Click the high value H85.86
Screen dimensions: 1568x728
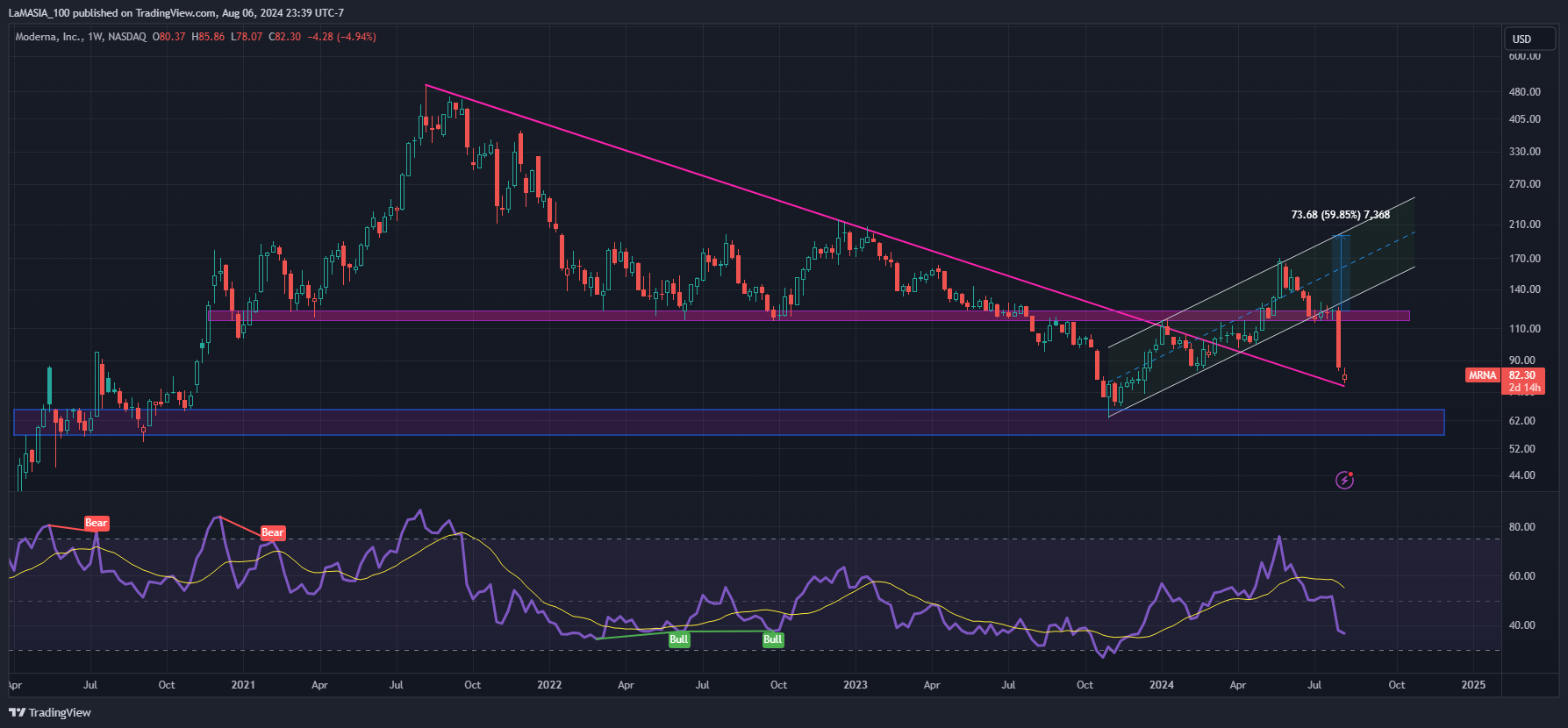(x=208, y=37)
